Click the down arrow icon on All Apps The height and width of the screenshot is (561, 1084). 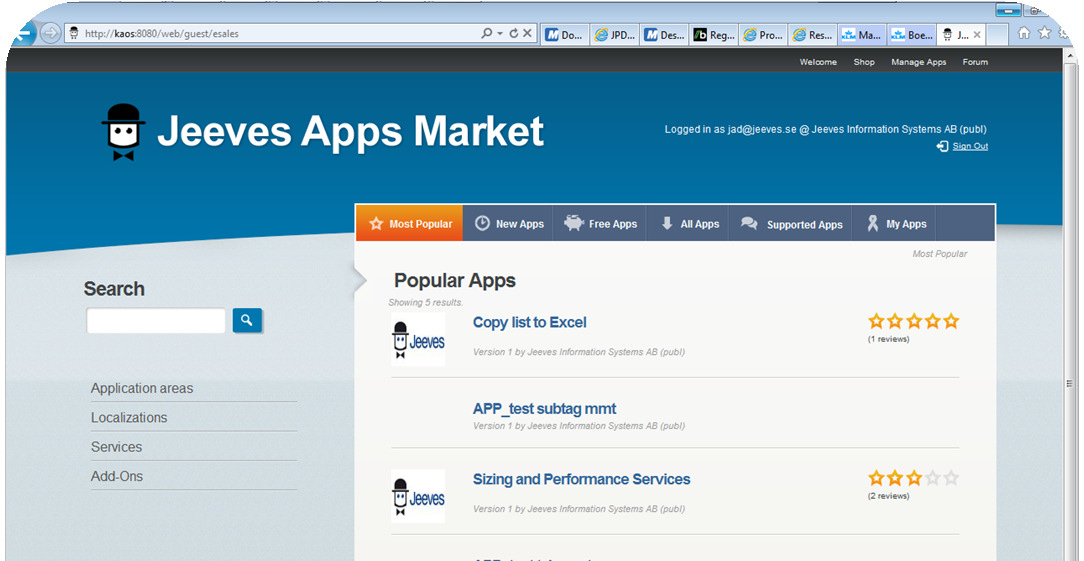(x=667, y=223)
